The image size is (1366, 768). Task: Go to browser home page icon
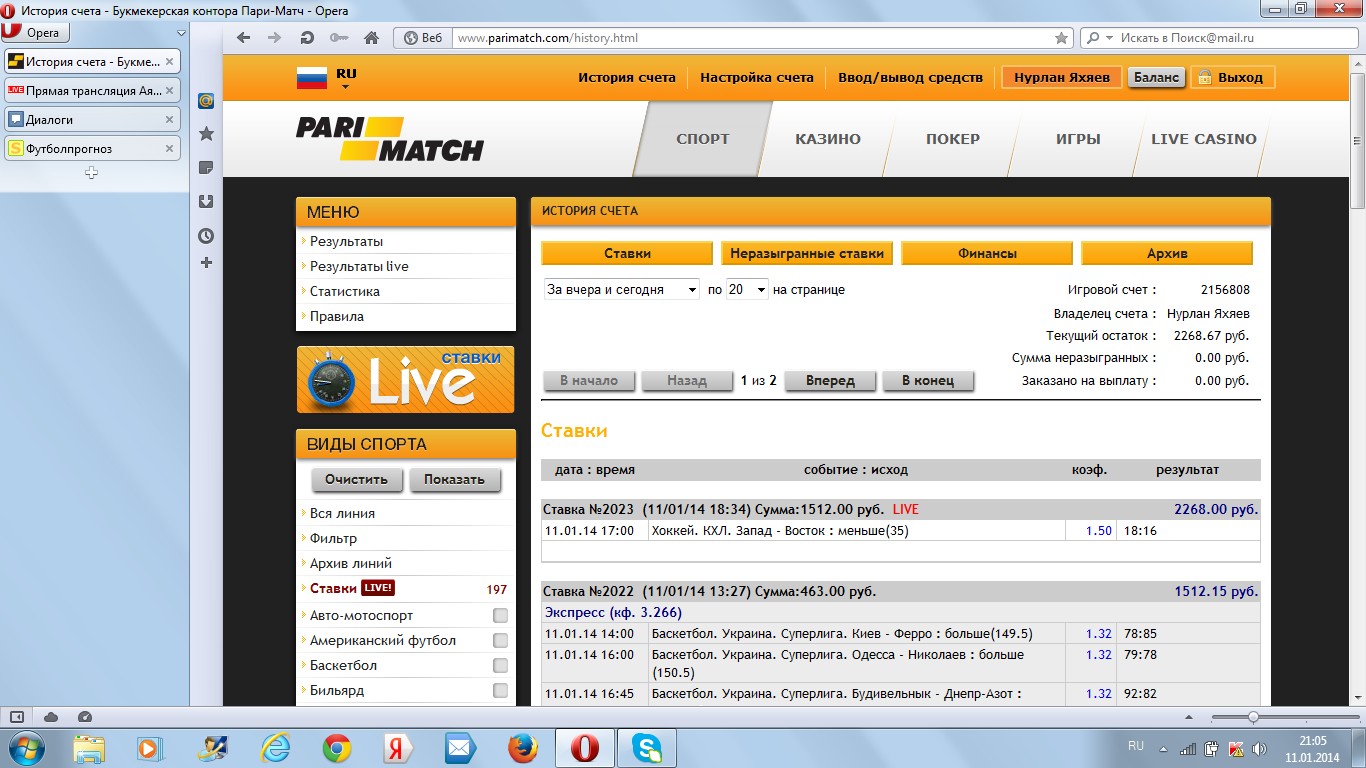(x=371, y=38)
